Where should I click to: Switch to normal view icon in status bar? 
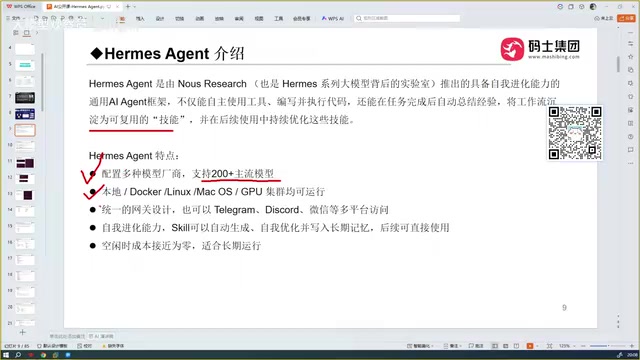[495, 346]
